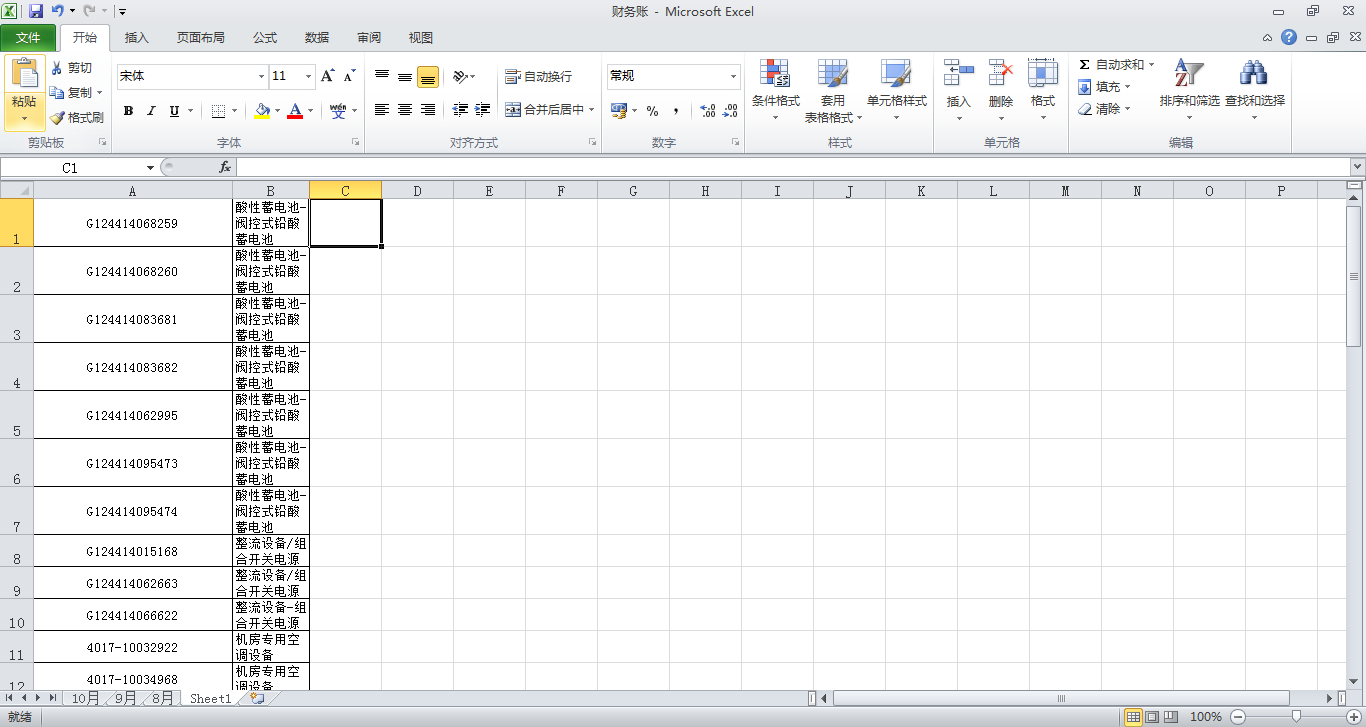Switch to the Insert (插入) ribbon tab
This screenshot has height=727, width=1366.
tap(136, 38)
